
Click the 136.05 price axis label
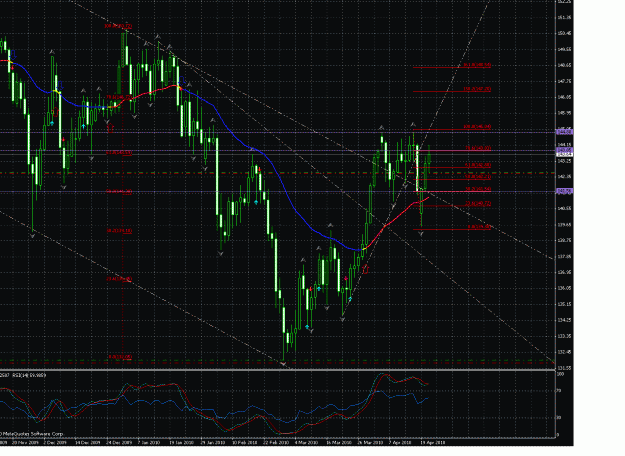pyautogui.click(x=565, y=288)
